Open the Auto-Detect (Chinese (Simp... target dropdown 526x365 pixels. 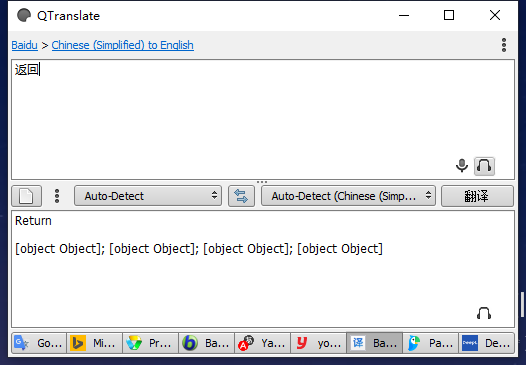[348, 196]
